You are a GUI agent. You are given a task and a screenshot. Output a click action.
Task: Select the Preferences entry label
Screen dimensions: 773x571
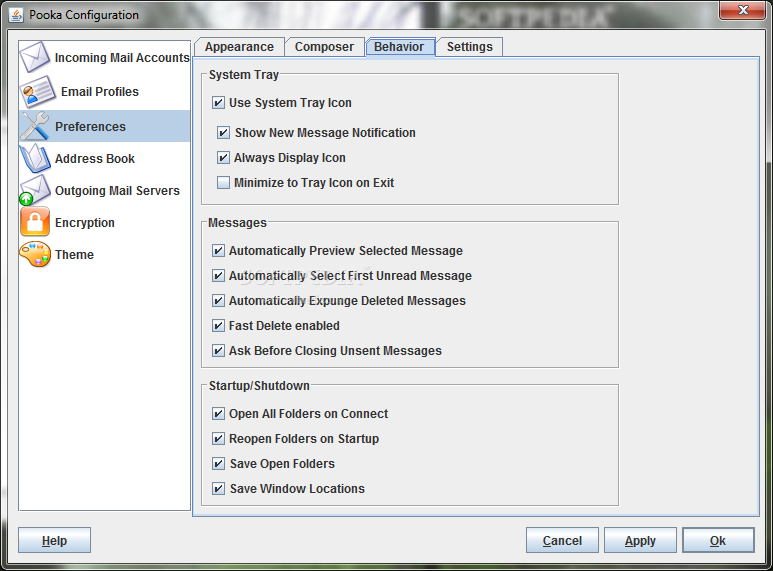[90, 127]
